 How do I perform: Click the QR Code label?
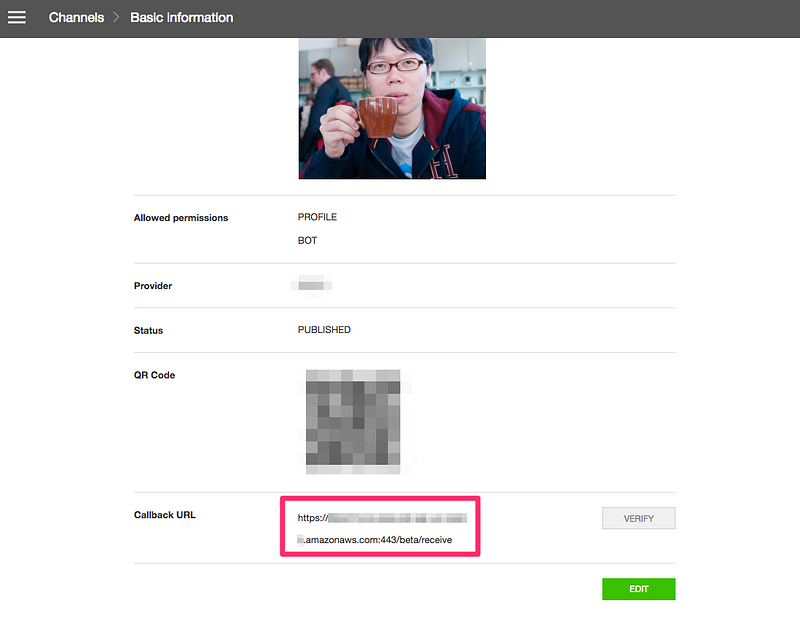(155, 376)
